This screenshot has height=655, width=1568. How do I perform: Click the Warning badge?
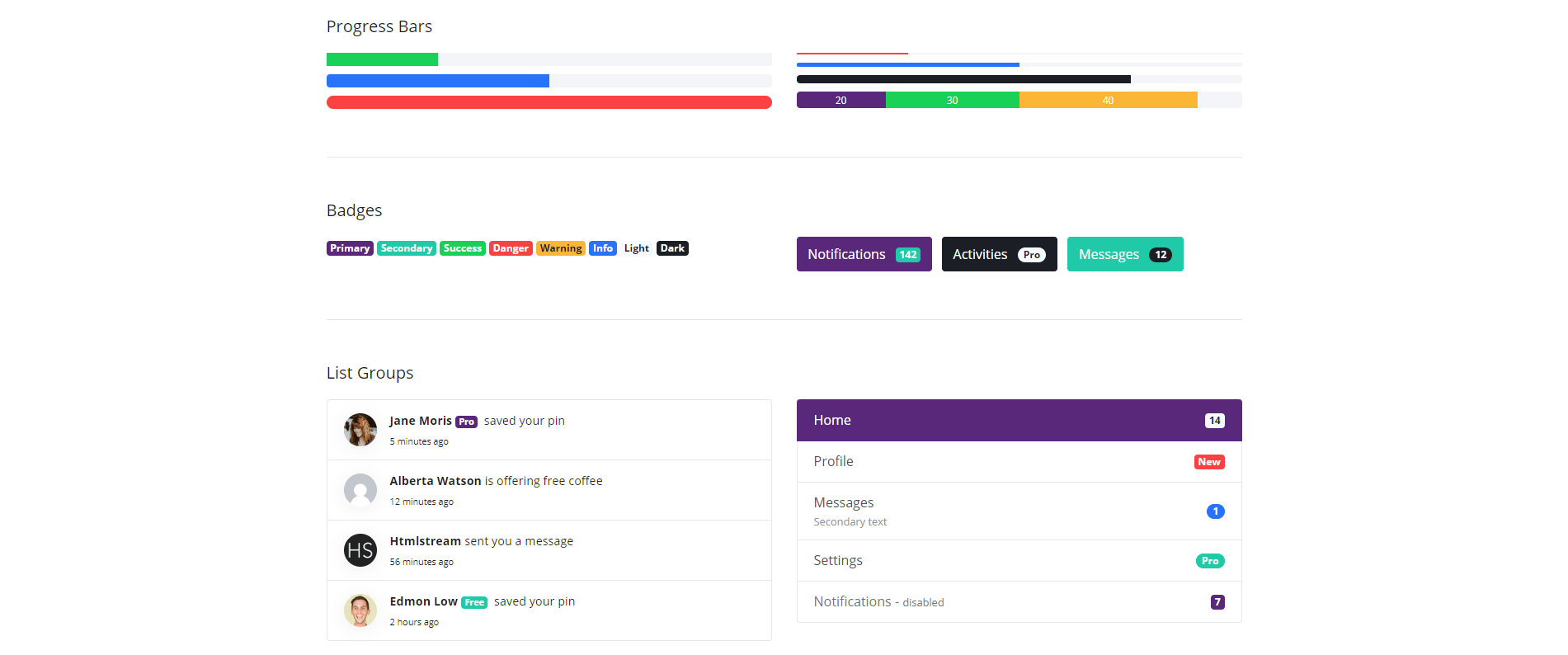point(561,248)
